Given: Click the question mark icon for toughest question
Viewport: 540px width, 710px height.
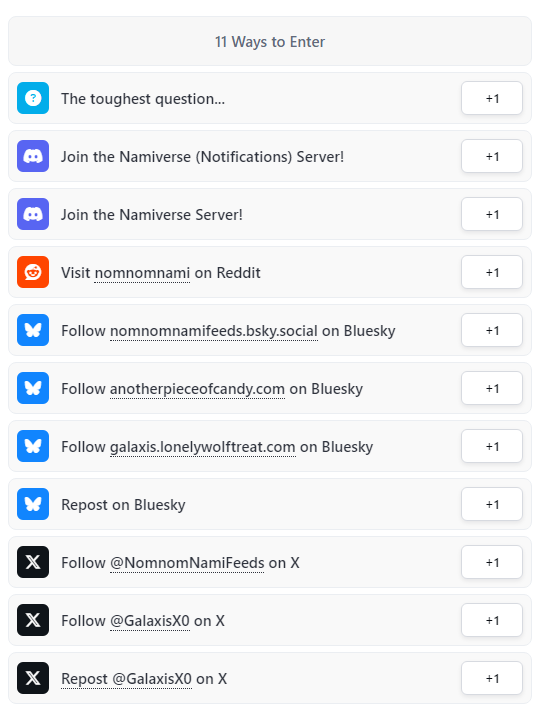Looking at the screenshot, I should click(x=33, y=98).
